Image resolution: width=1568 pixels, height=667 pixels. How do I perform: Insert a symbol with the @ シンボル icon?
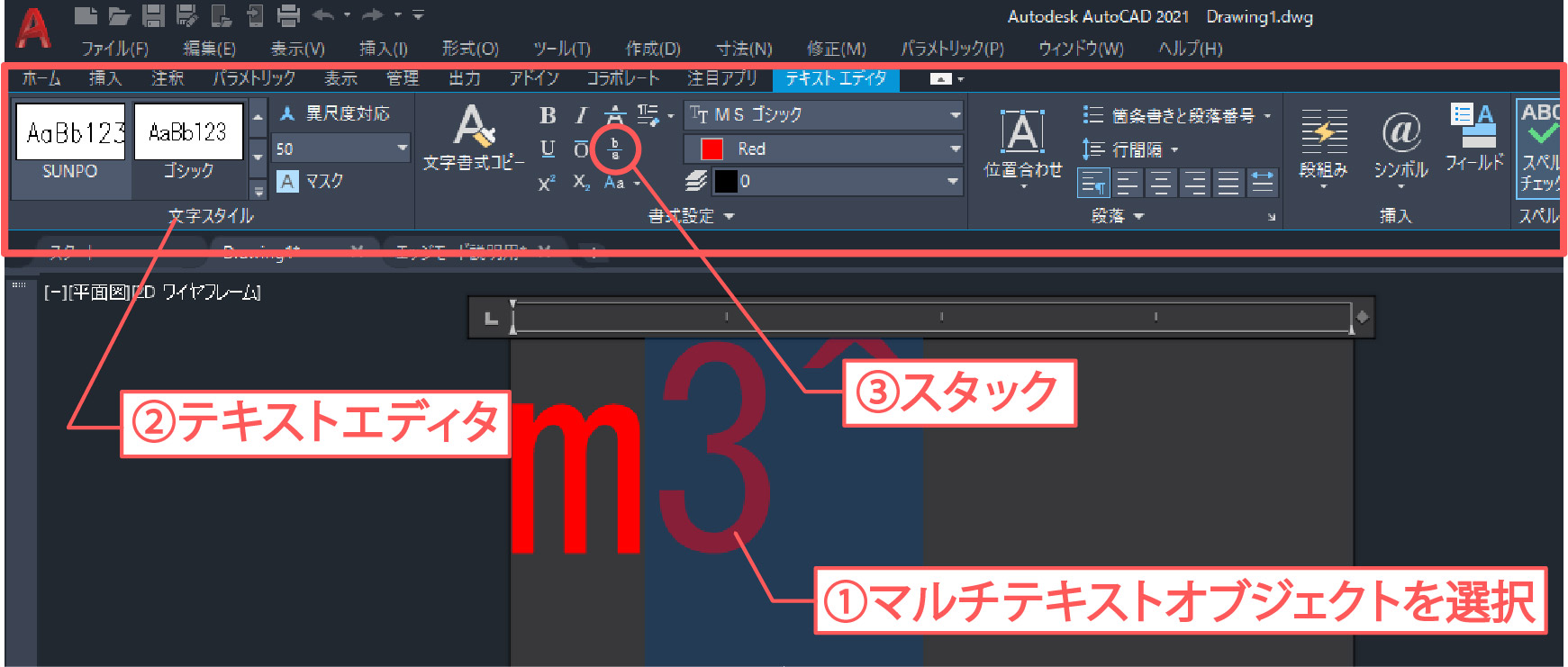point(1400,134)
